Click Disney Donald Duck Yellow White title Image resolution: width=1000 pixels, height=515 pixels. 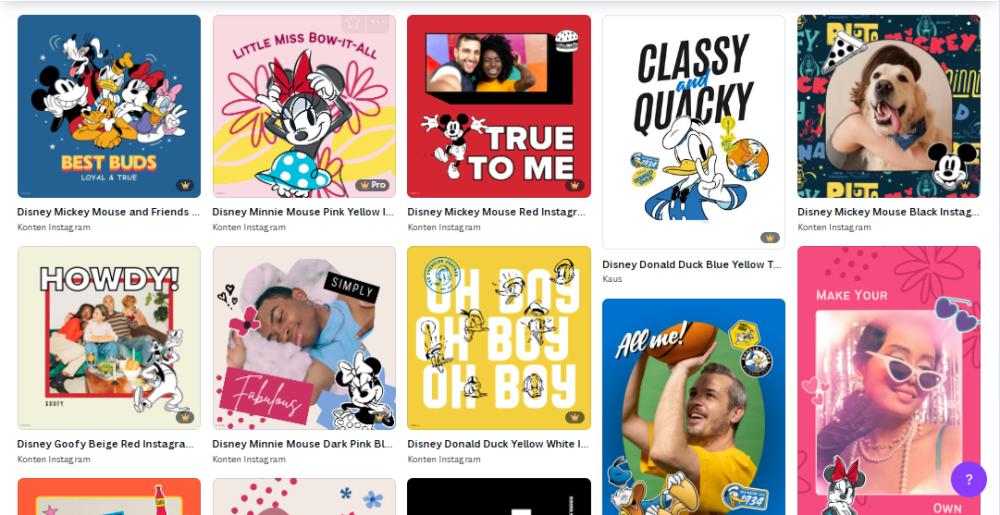497,444
